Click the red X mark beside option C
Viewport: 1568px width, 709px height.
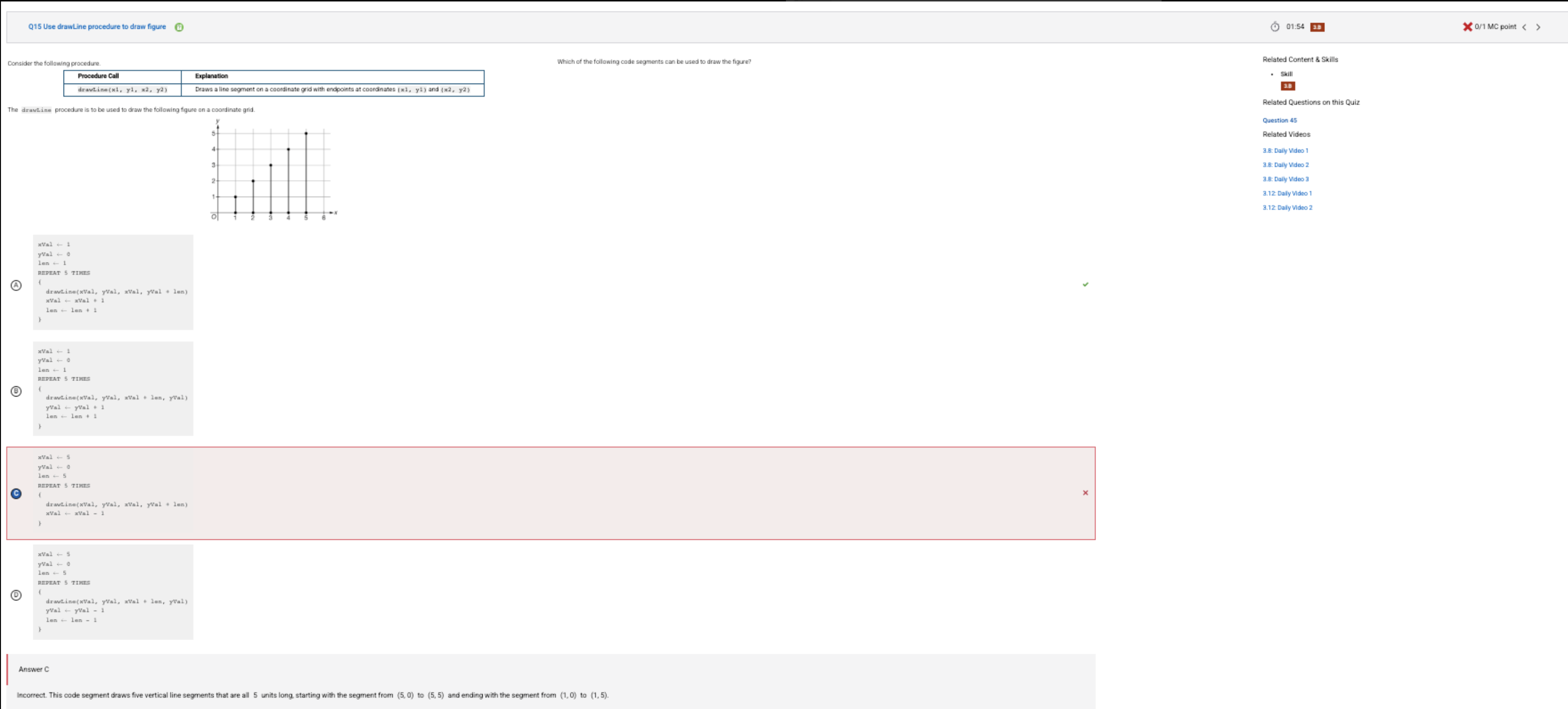(1085, 493)
